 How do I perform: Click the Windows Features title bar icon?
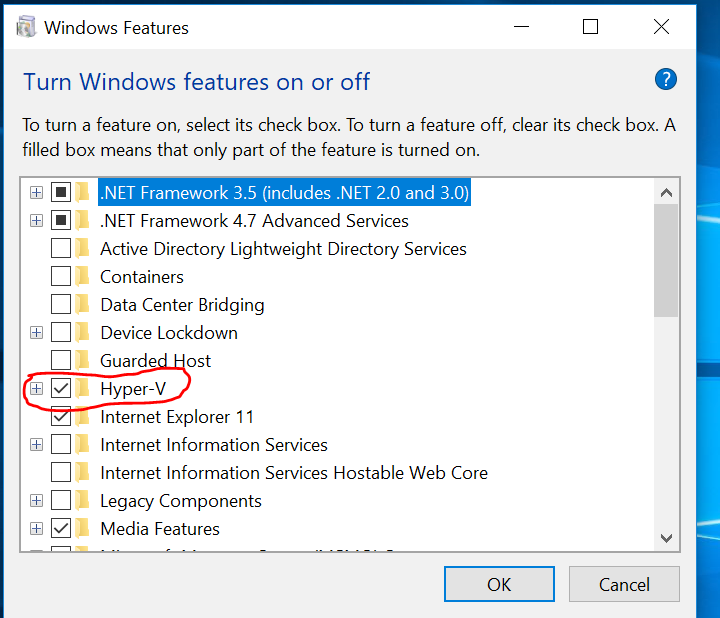point(26,27)
